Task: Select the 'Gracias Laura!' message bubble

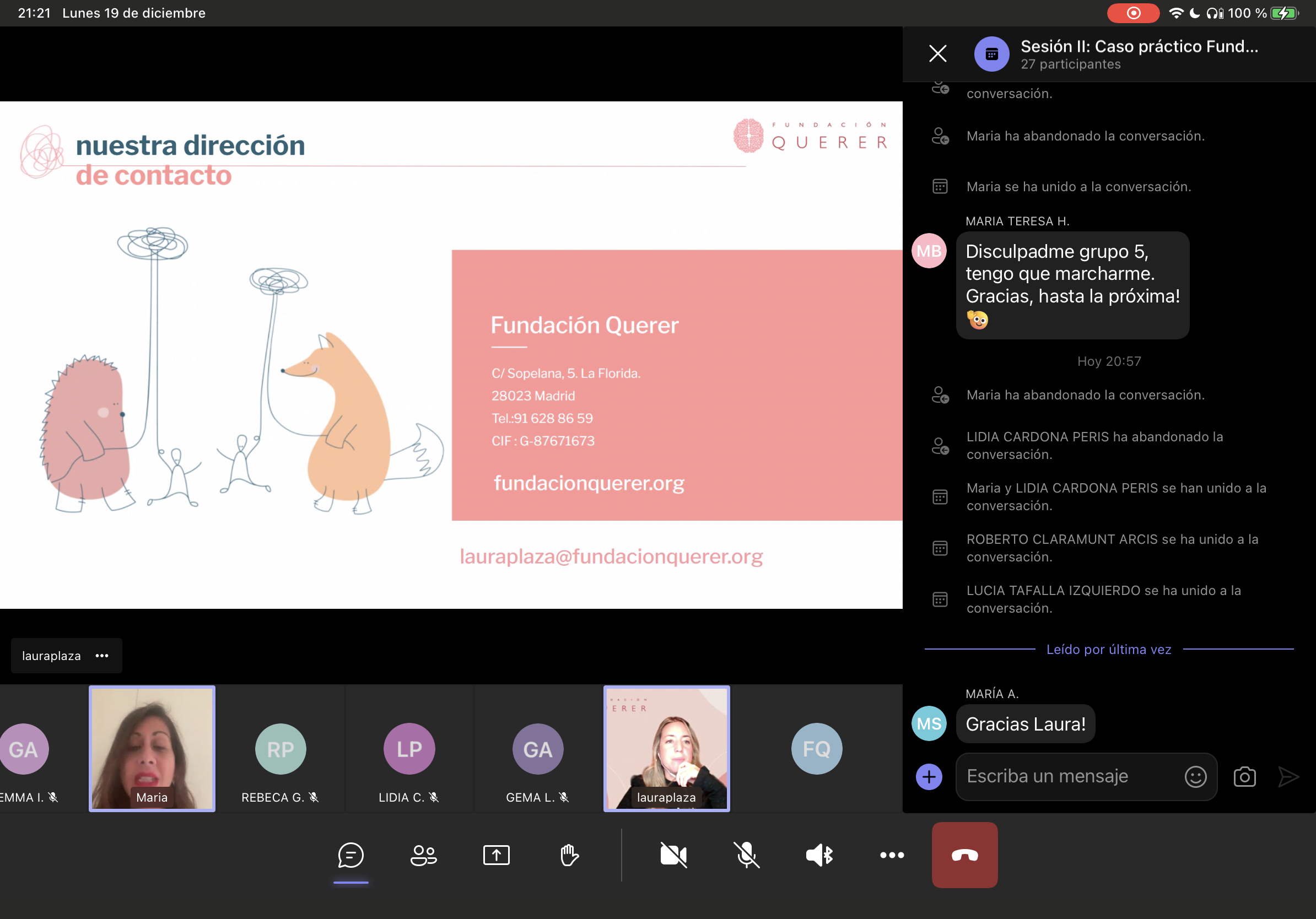Action: [x=1026, y=723]
